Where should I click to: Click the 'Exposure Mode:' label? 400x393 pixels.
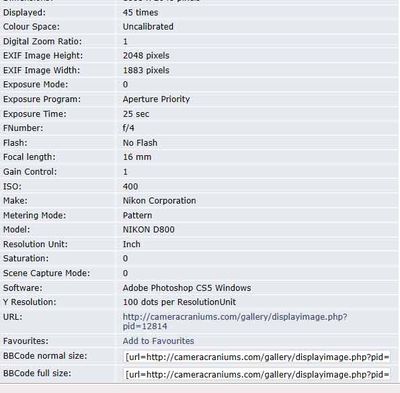(x=35, y=85)
